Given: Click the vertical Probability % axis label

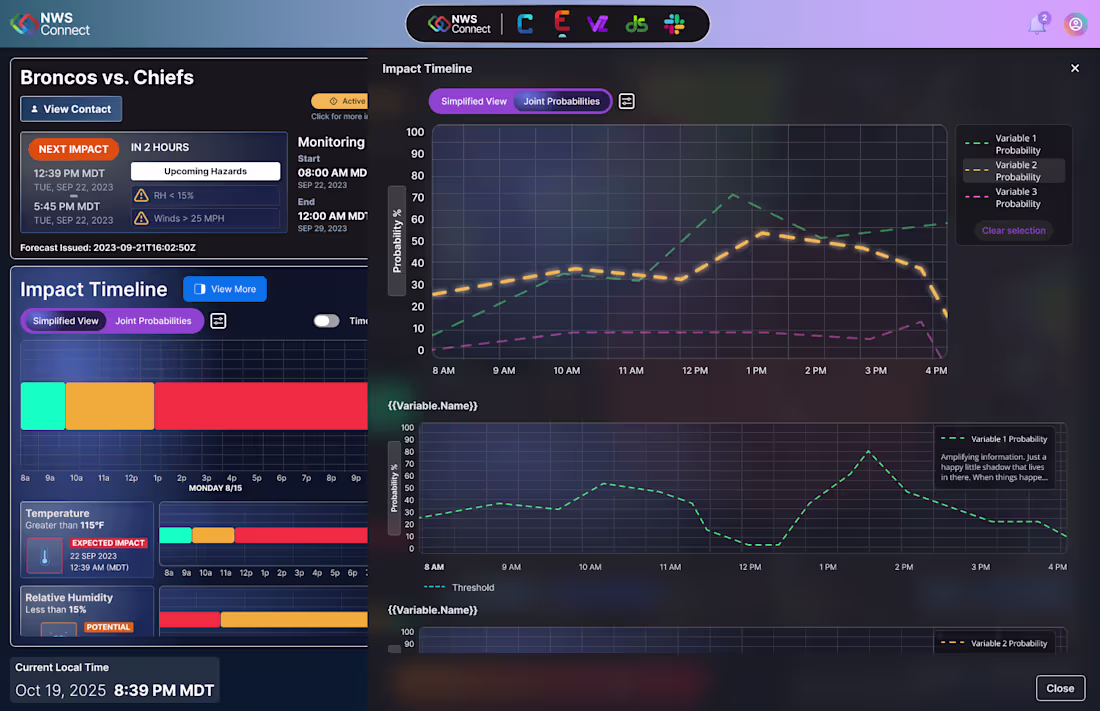Looking at the screenshot, I should 397,241.
